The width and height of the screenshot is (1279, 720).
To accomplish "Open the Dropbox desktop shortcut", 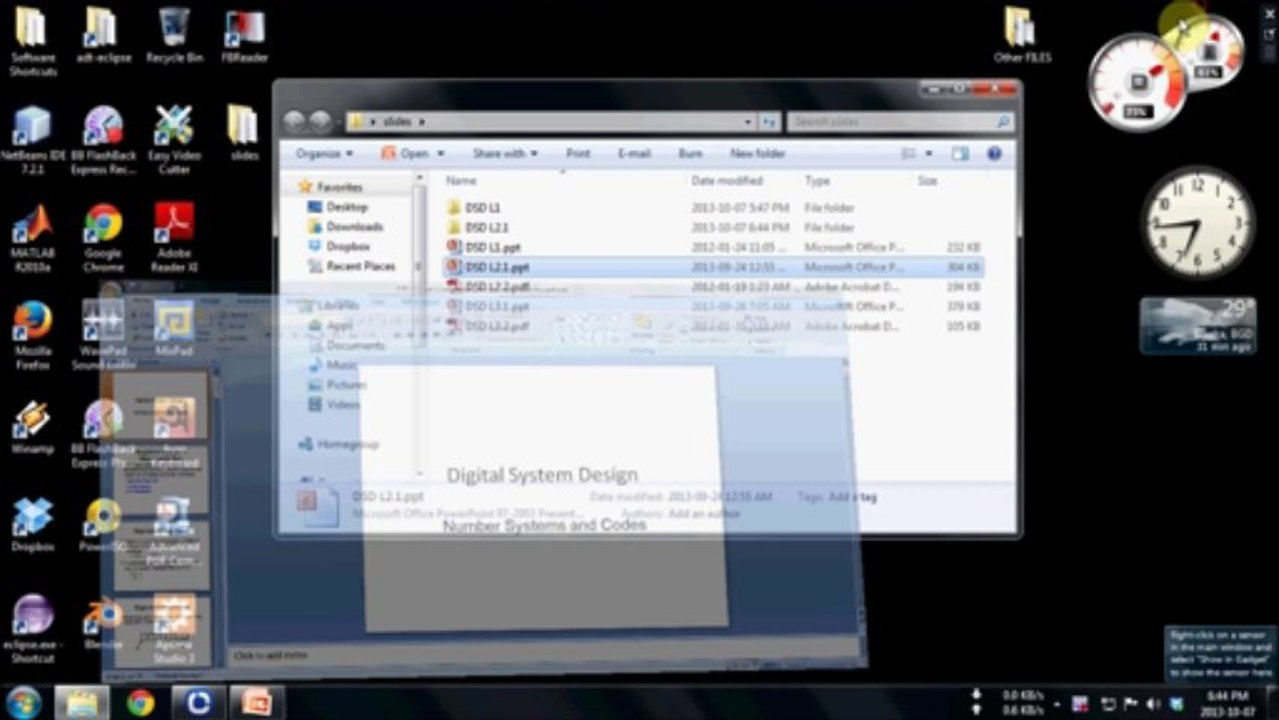I will pos(33,524).
